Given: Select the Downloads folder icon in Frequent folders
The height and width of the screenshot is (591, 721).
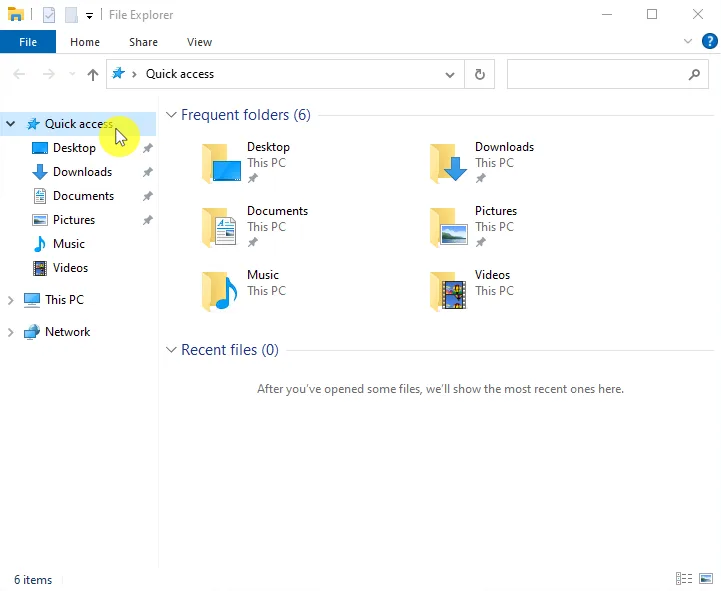Looking at the screenshot, I should tap(449, 163).
